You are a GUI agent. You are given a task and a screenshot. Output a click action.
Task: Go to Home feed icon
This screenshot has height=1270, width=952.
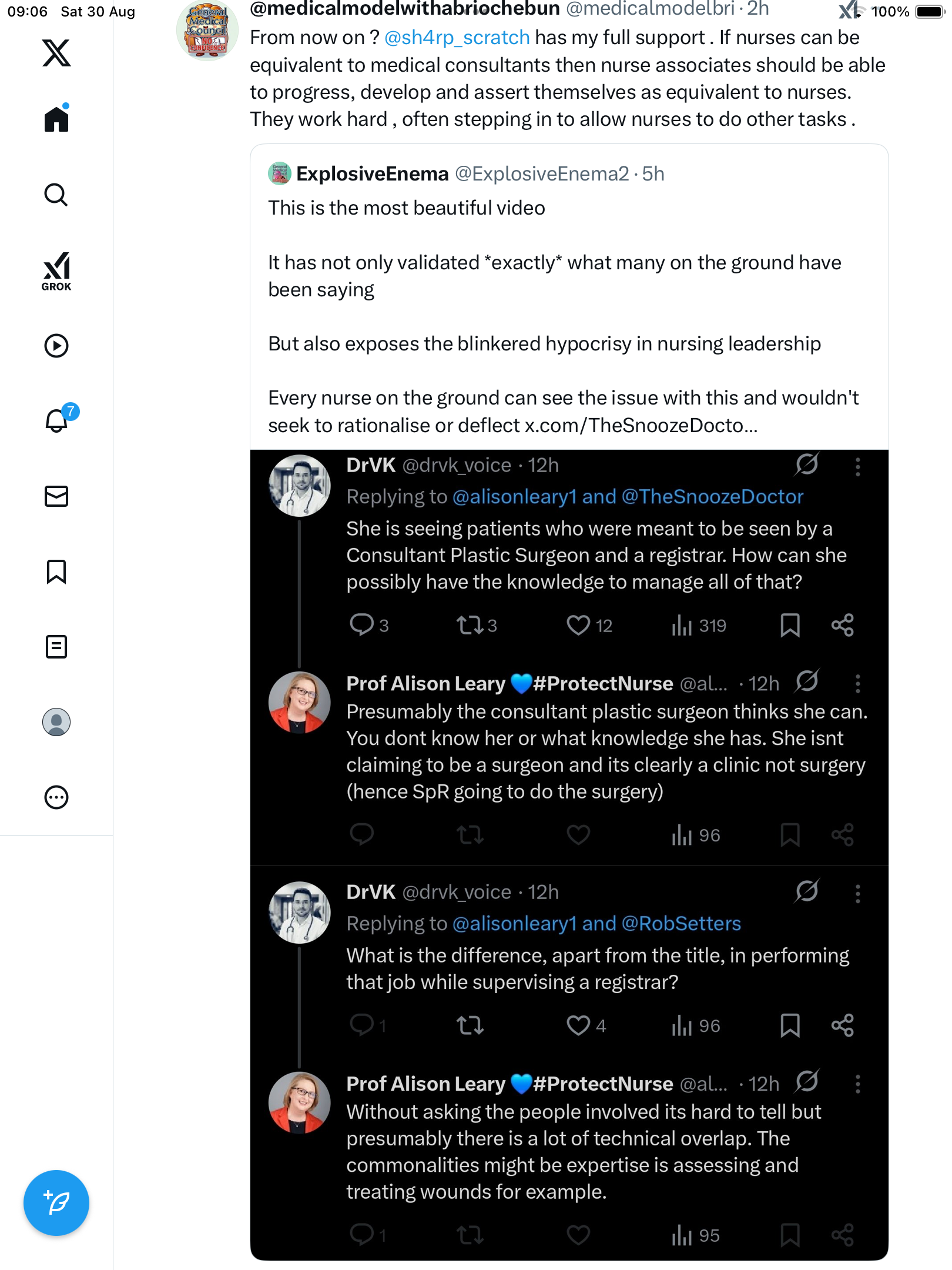coord(56,119)
